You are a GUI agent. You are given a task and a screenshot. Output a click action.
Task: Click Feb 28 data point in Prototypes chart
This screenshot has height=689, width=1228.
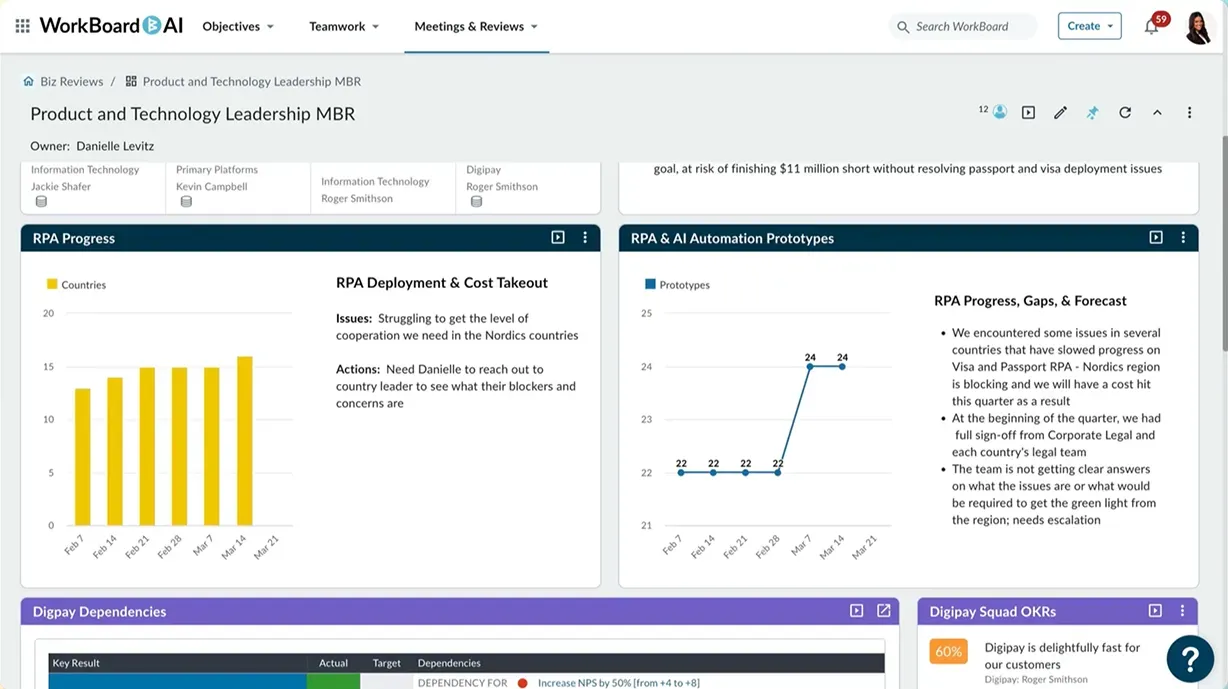coord(778,472)
